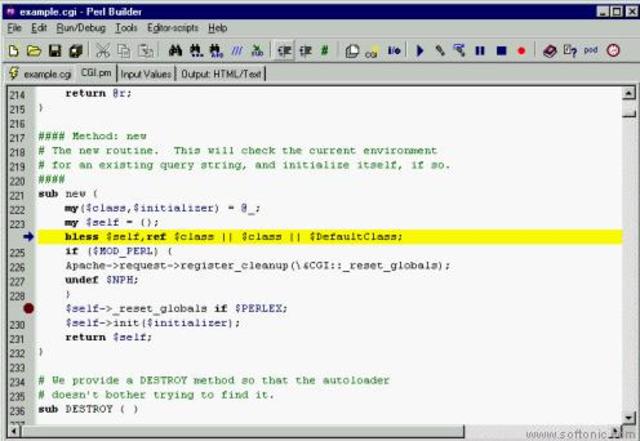Click the cgi toolbar icon

coord(371,52)
